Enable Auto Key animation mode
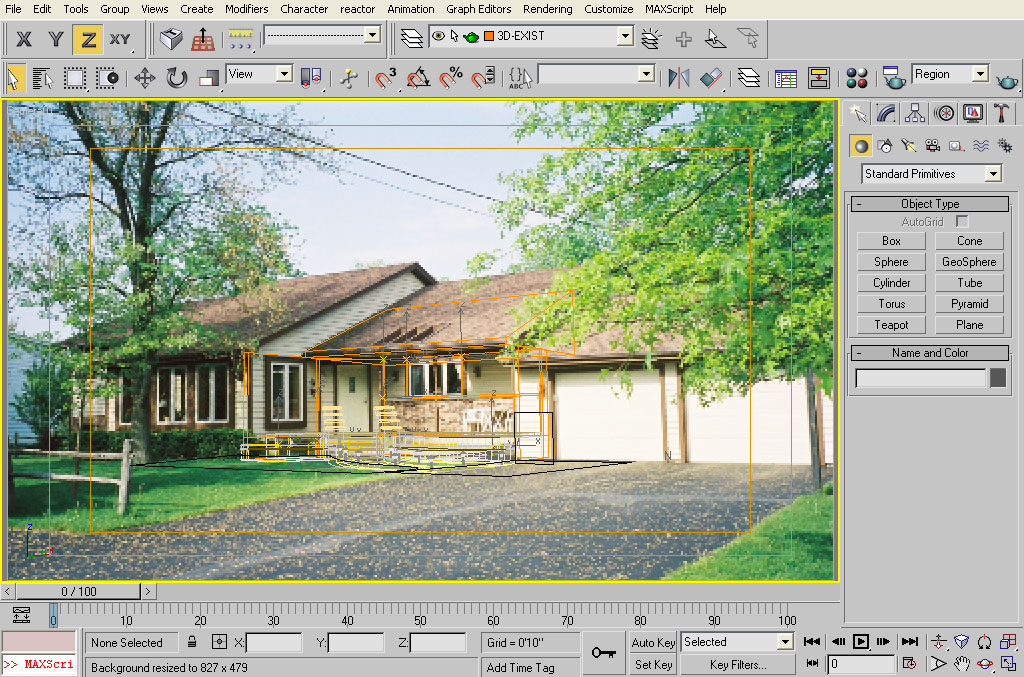This screenshot has width=1024, height=677. point(653,642)
